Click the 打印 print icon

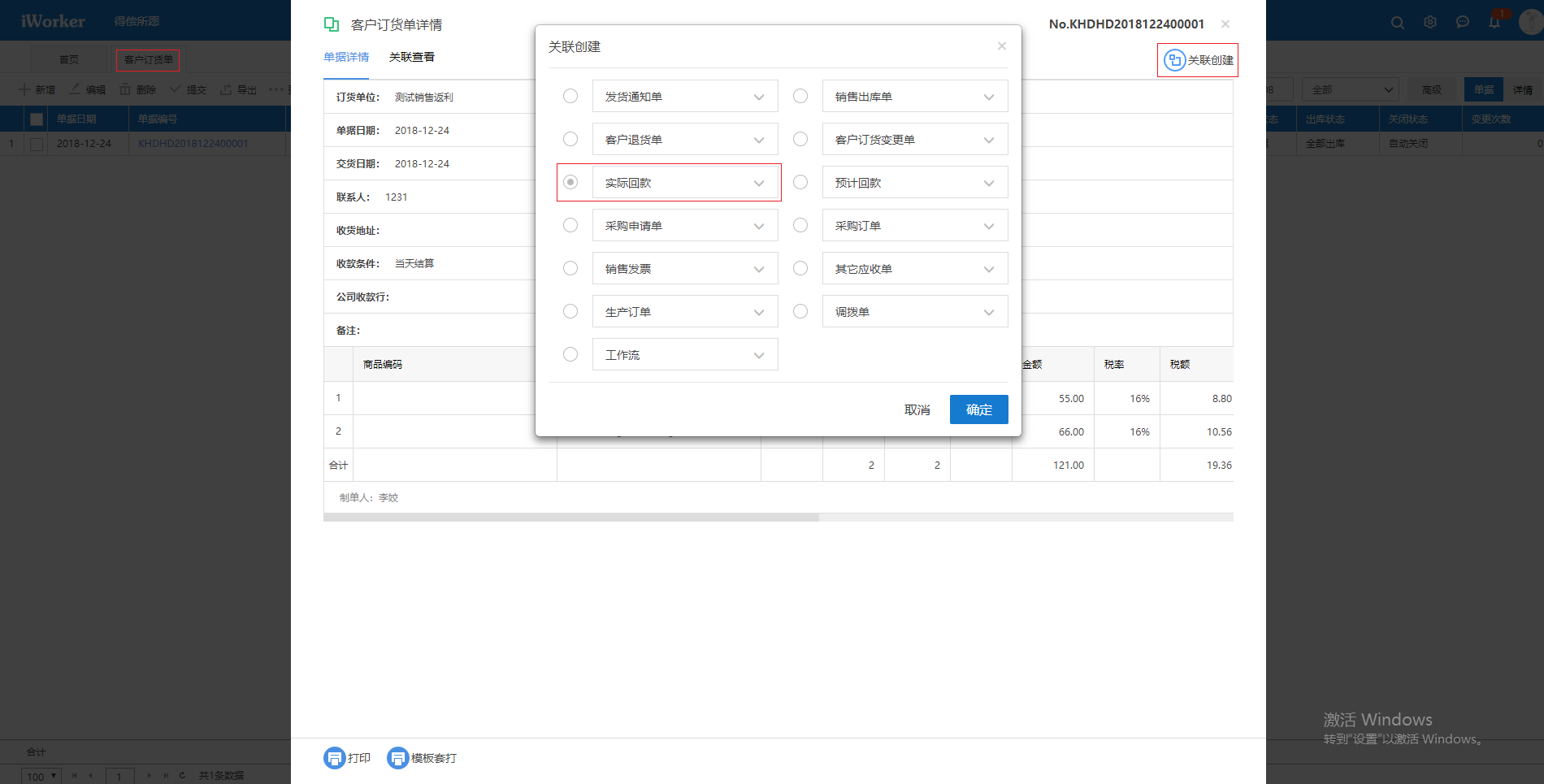click(334, 758)
